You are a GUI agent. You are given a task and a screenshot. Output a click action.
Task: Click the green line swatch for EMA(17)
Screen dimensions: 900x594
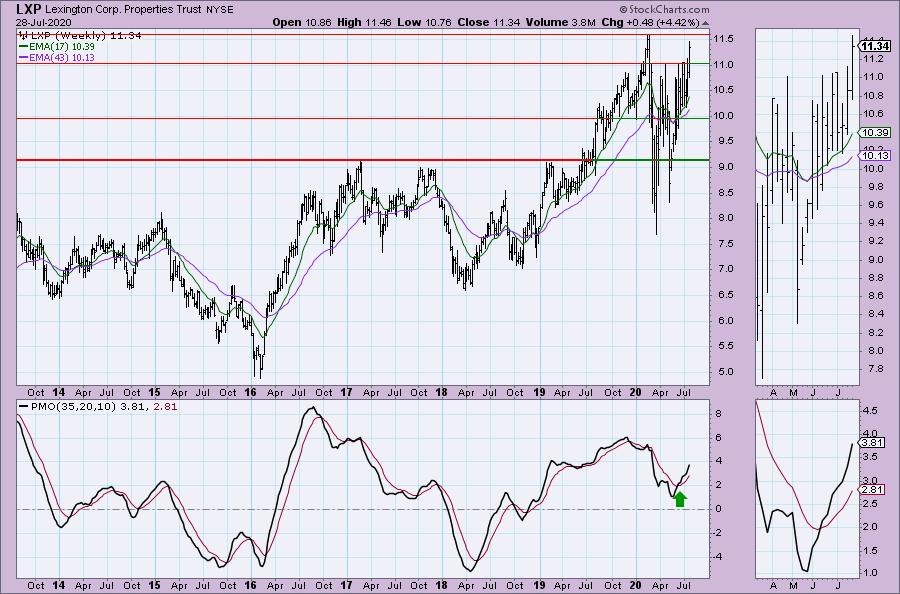tap(24, 46)
